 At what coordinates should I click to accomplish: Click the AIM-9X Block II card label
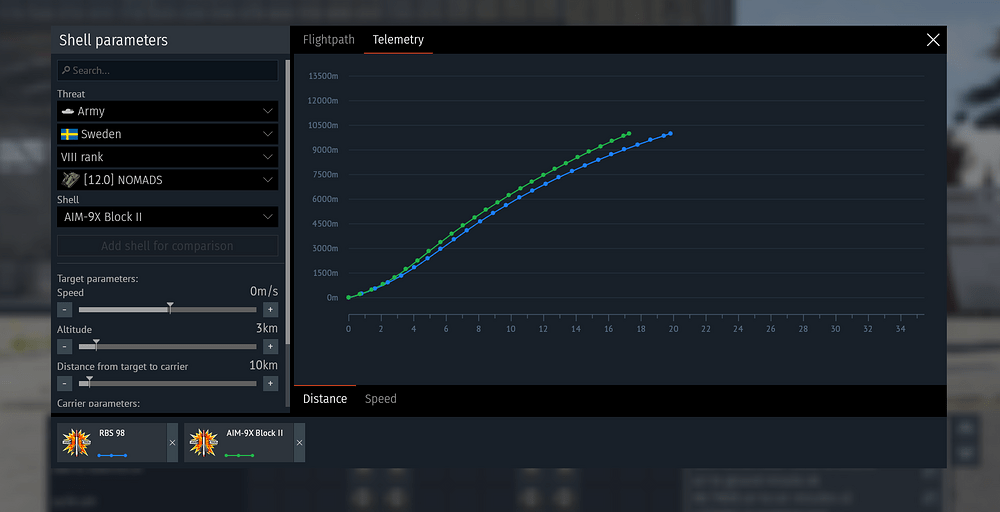click(x=254, y=433)
